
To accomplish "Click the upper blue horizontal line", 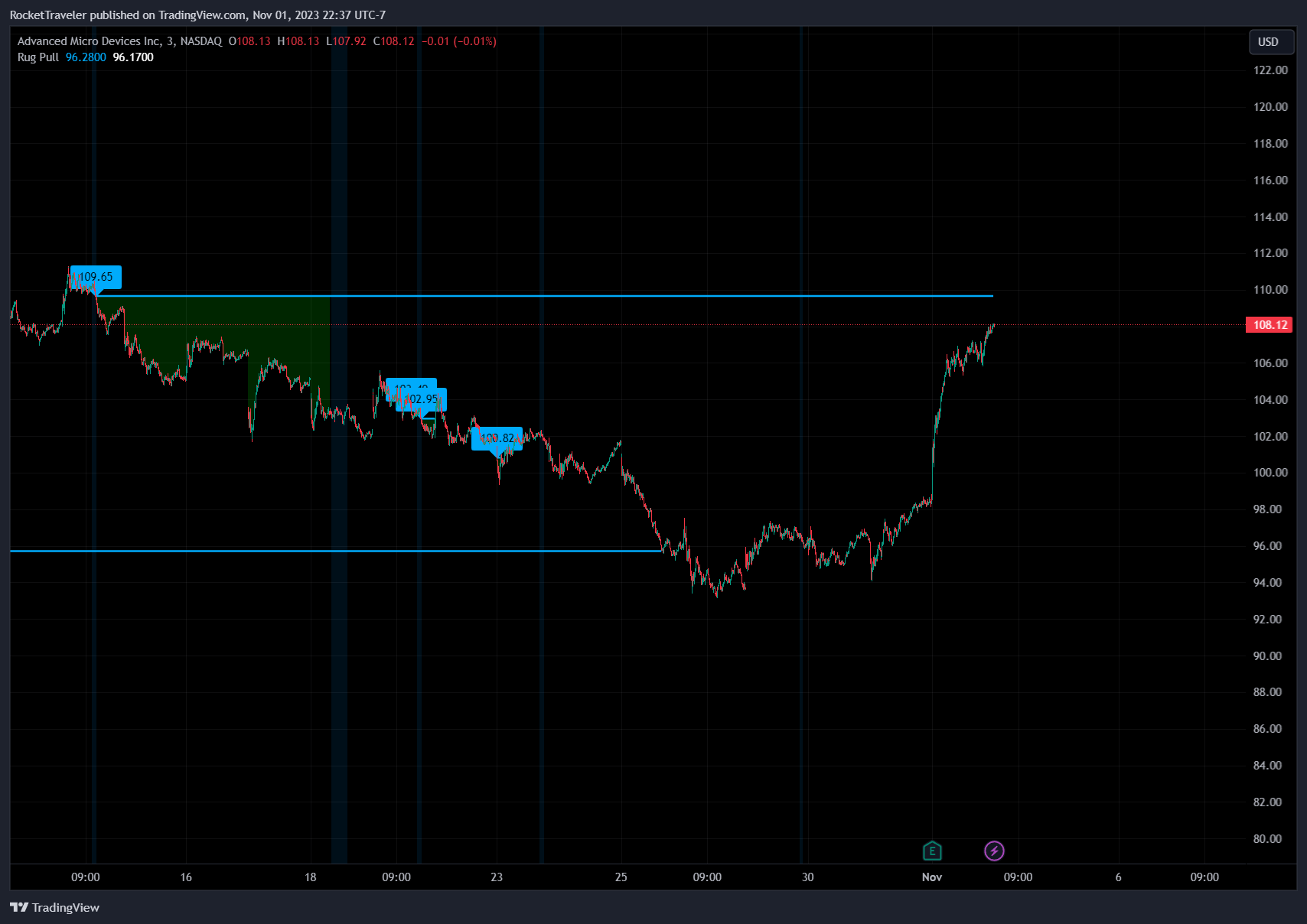I will point(543,295).
